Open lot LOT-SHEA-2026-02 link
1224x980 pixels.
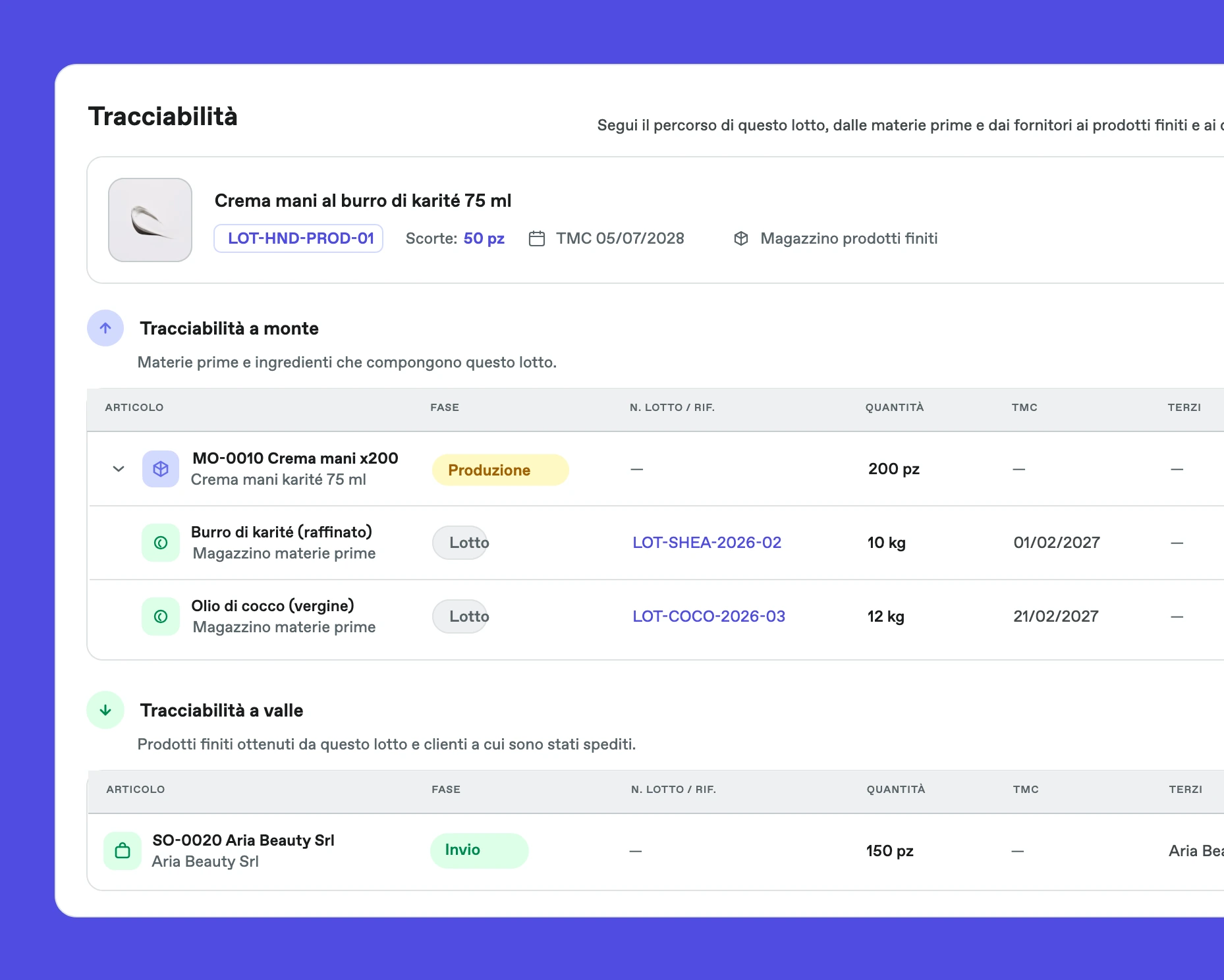[x=707, y=543]
